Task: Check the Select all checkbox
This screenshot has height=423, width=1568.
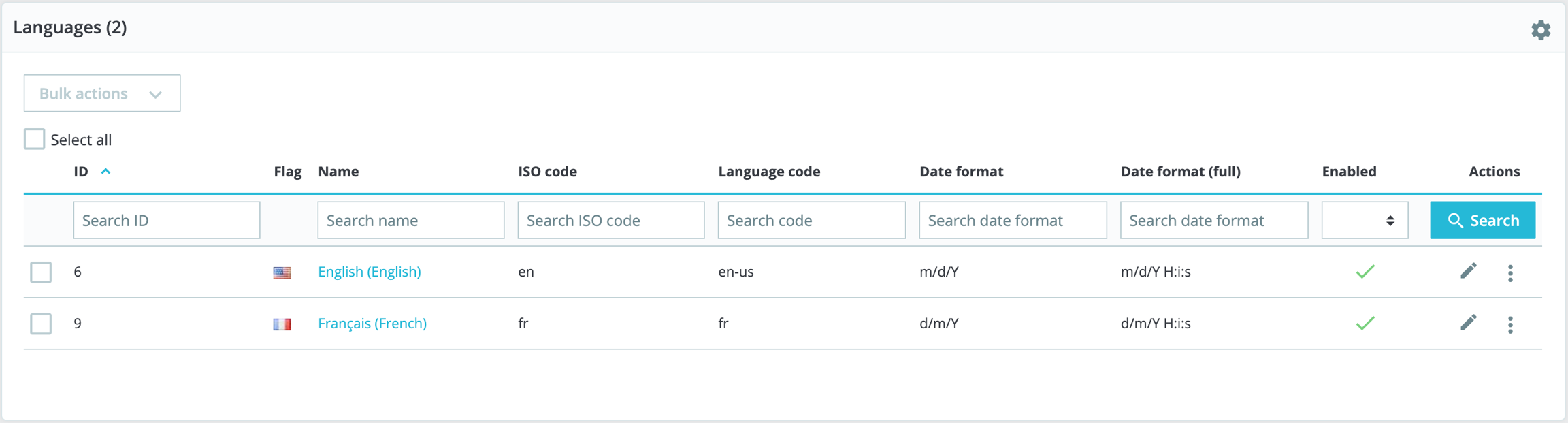Action: click(x=35, y=139)
